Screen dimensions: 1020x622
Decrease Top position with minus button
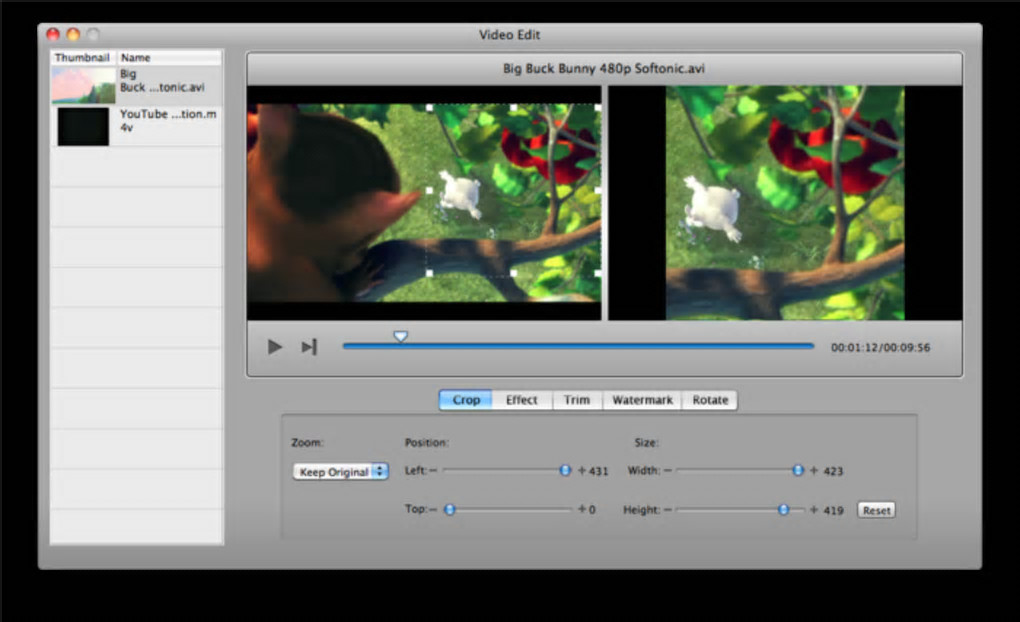click(433, 509)
